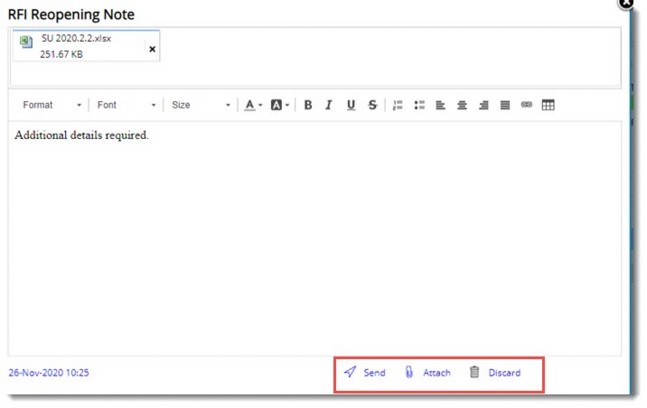647x408 pixels.
Task: Insert a bulleted list
Action: click(420, 105)
